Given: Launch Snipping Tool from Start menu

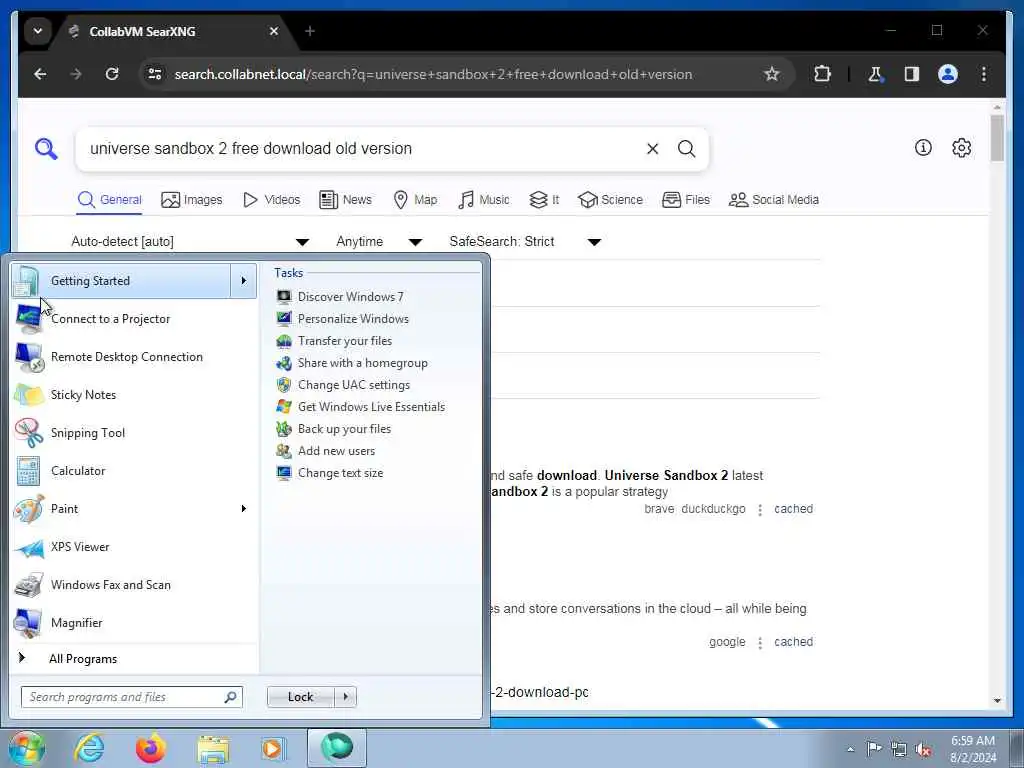Looking at the screenshot, I should (x=134, y=433).
